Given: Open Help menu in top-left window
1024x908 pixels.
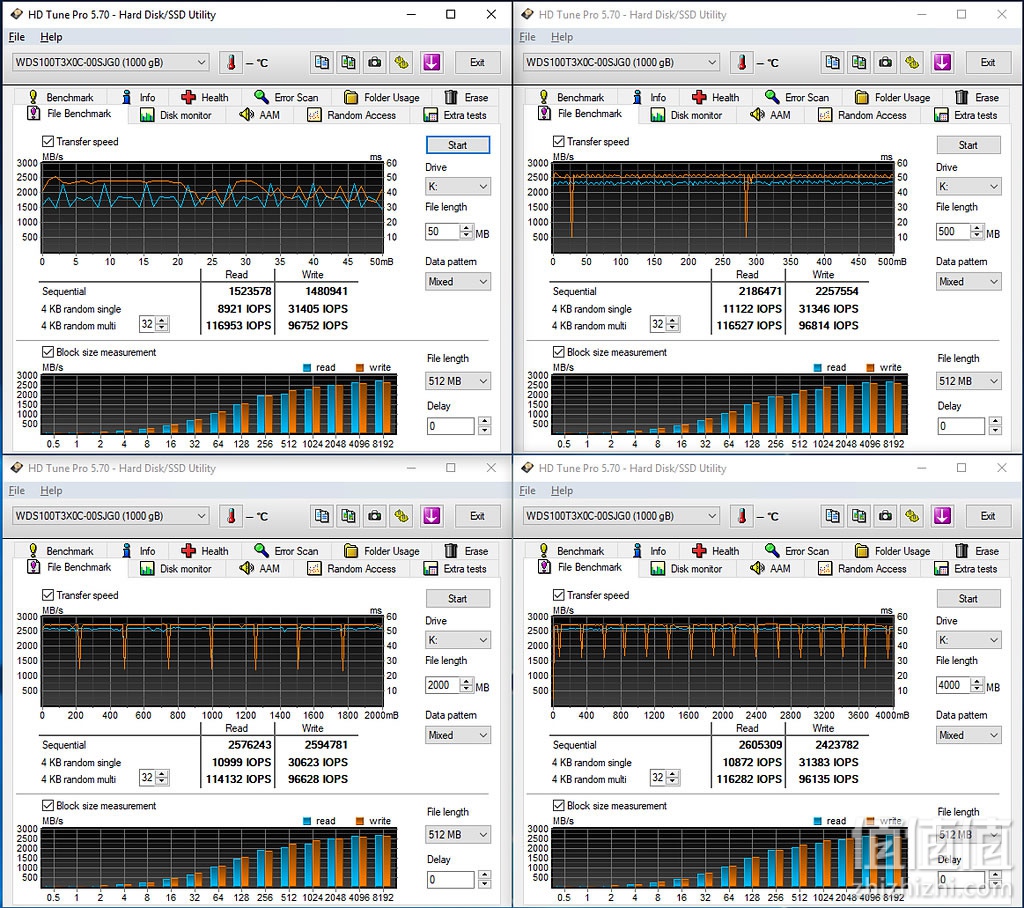Looking at the screenshot, I should pyautogui.click(x=51, y=37).
